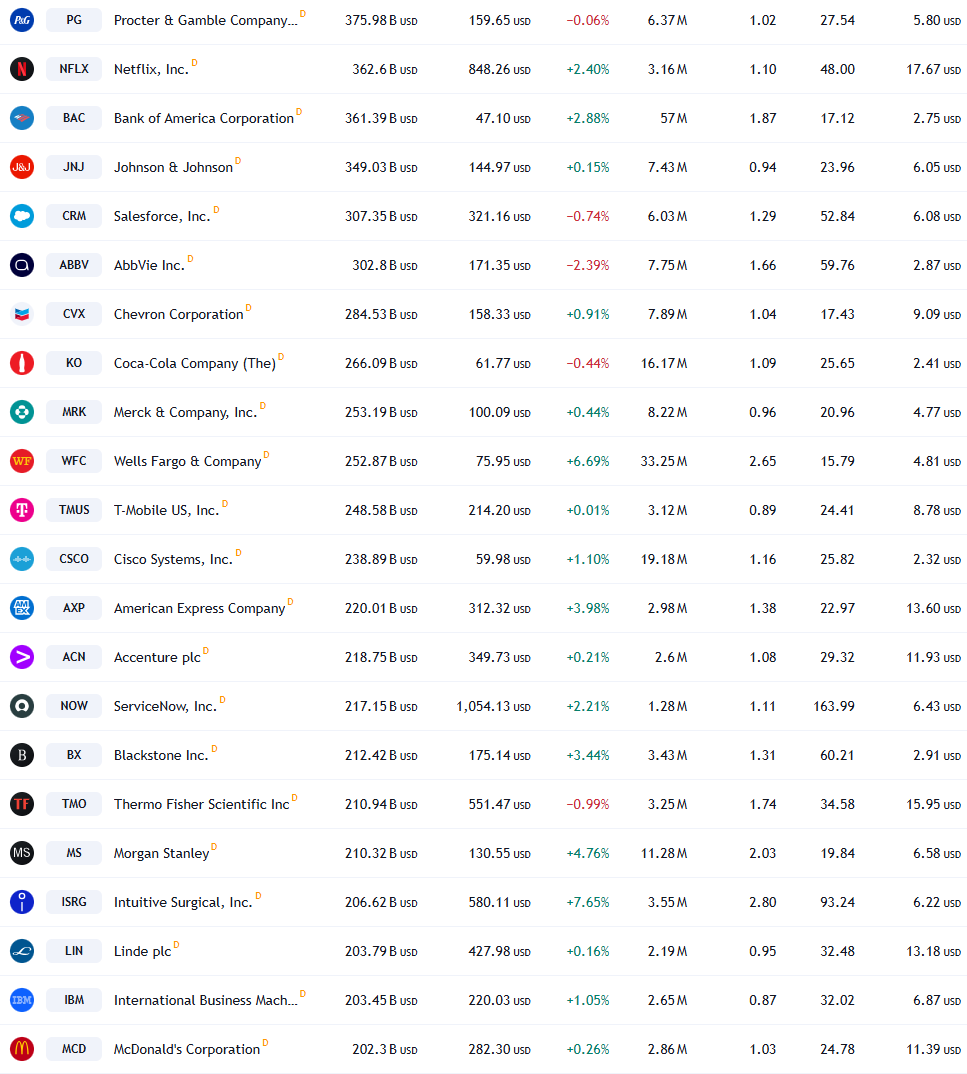Viewport: 967px width, 1074px height.
Task: Open the Salesforce, Inc. company link
Action: tap(162, 216)
